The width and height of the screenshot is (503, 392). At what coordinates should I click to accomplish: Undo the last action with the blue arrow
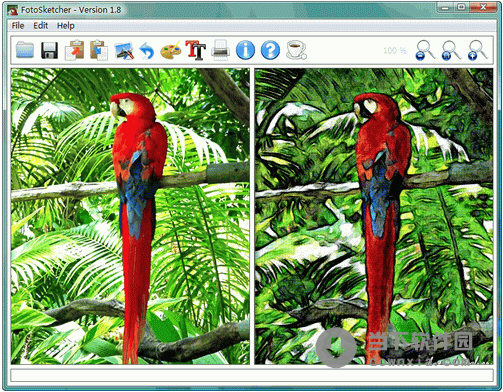[x=147, y=51]
